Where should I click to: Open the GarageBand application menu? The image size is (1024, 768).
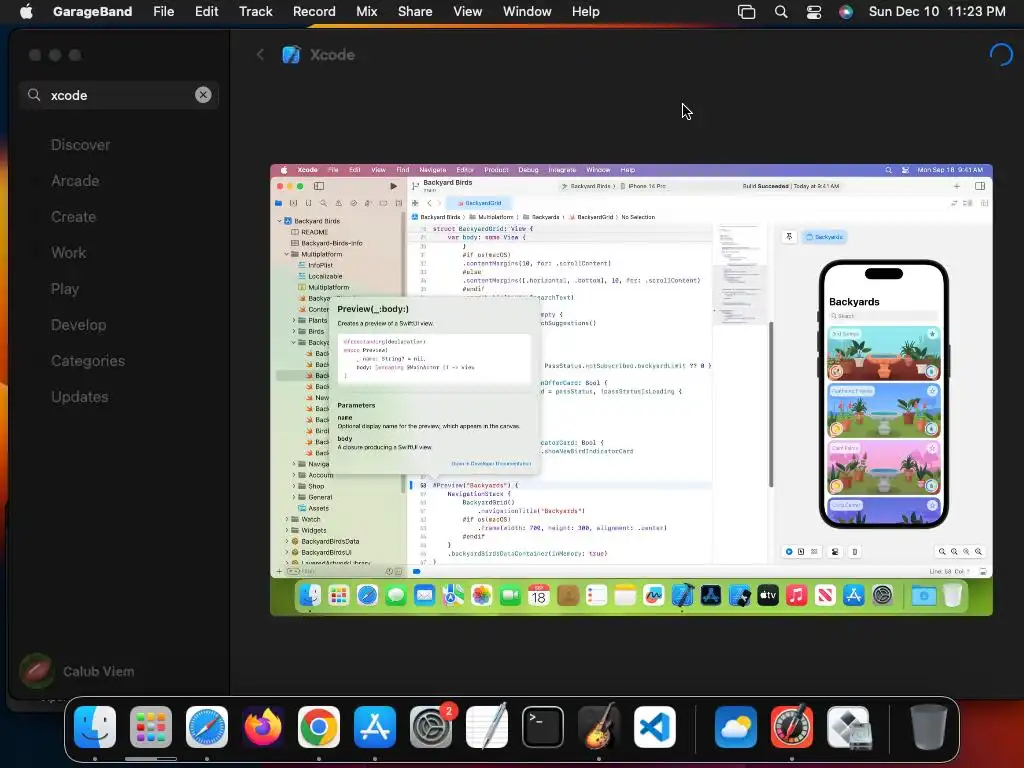[92, 12]
